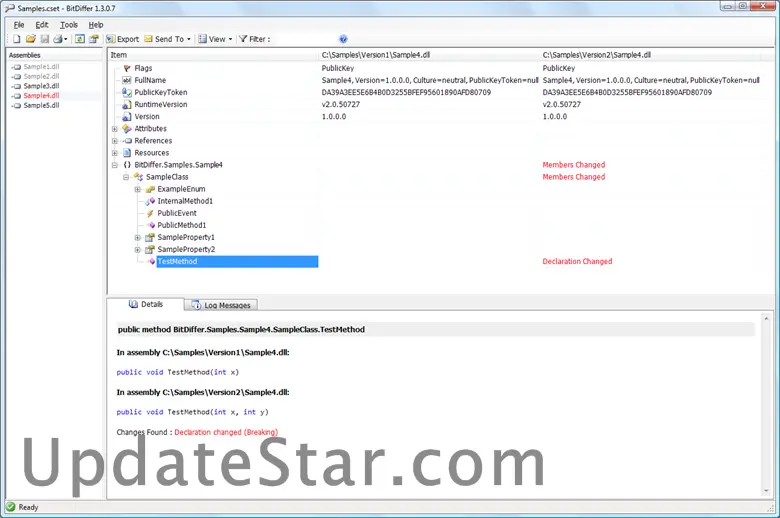The width and height of the screenshot is (780, 518).
Task: Expand the References node
Action: (x=115, y=141)
